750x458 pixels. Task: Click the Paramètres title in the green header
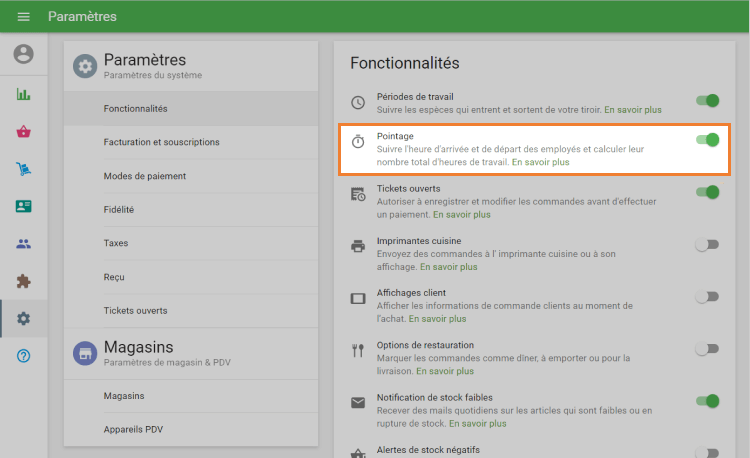pos(82,16)
